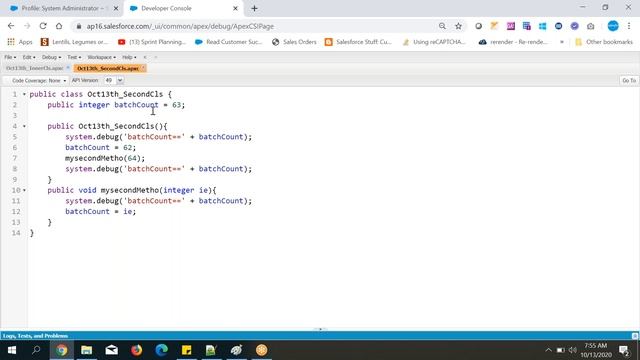This screenshot has width=640, height=360.
Task: Open the Debug menu
Action: [x=51, y=57]
